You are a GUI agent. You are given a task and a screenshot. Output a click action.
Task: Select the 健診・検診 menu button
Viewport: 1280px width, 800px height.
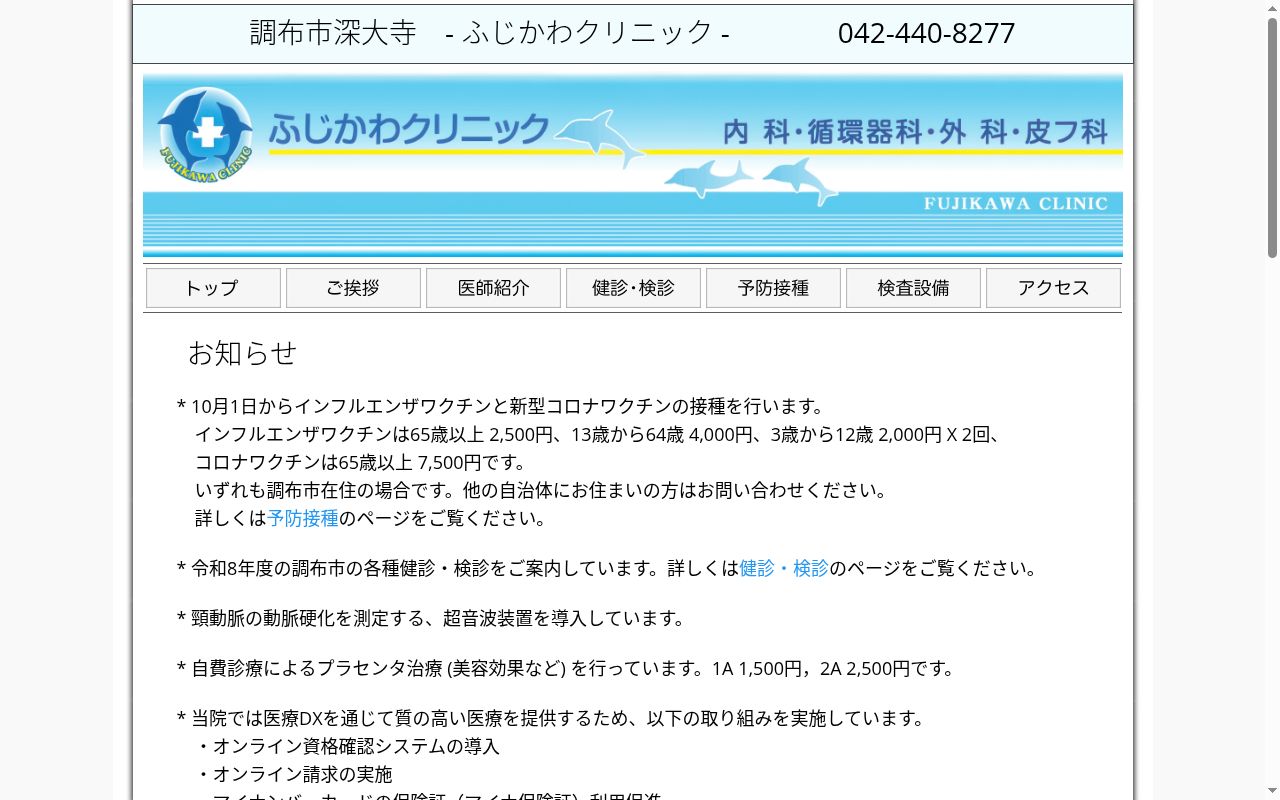pos(633,288)
